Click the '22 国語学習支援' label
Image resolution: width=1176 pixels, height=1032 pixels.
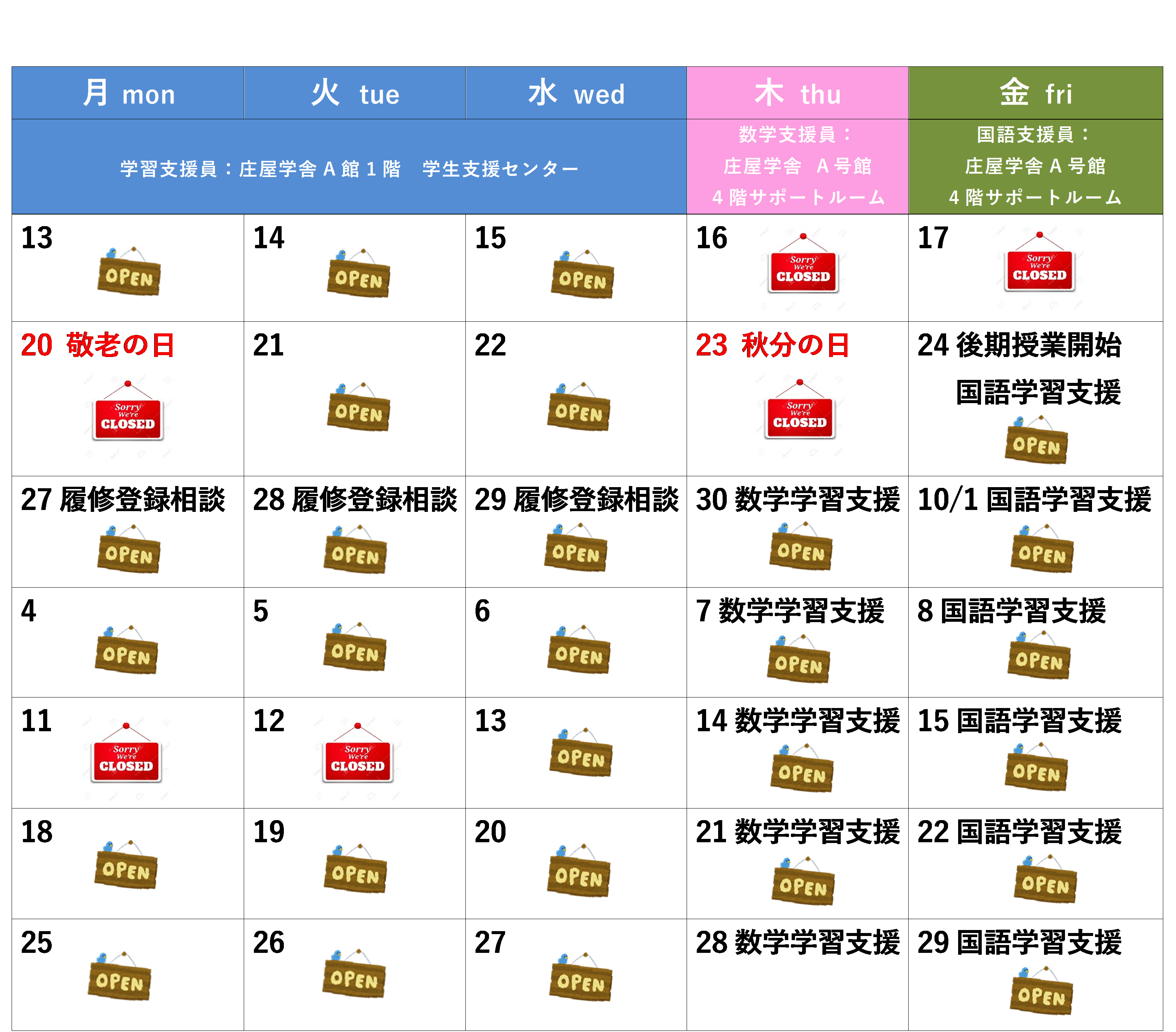[1020, 832]
